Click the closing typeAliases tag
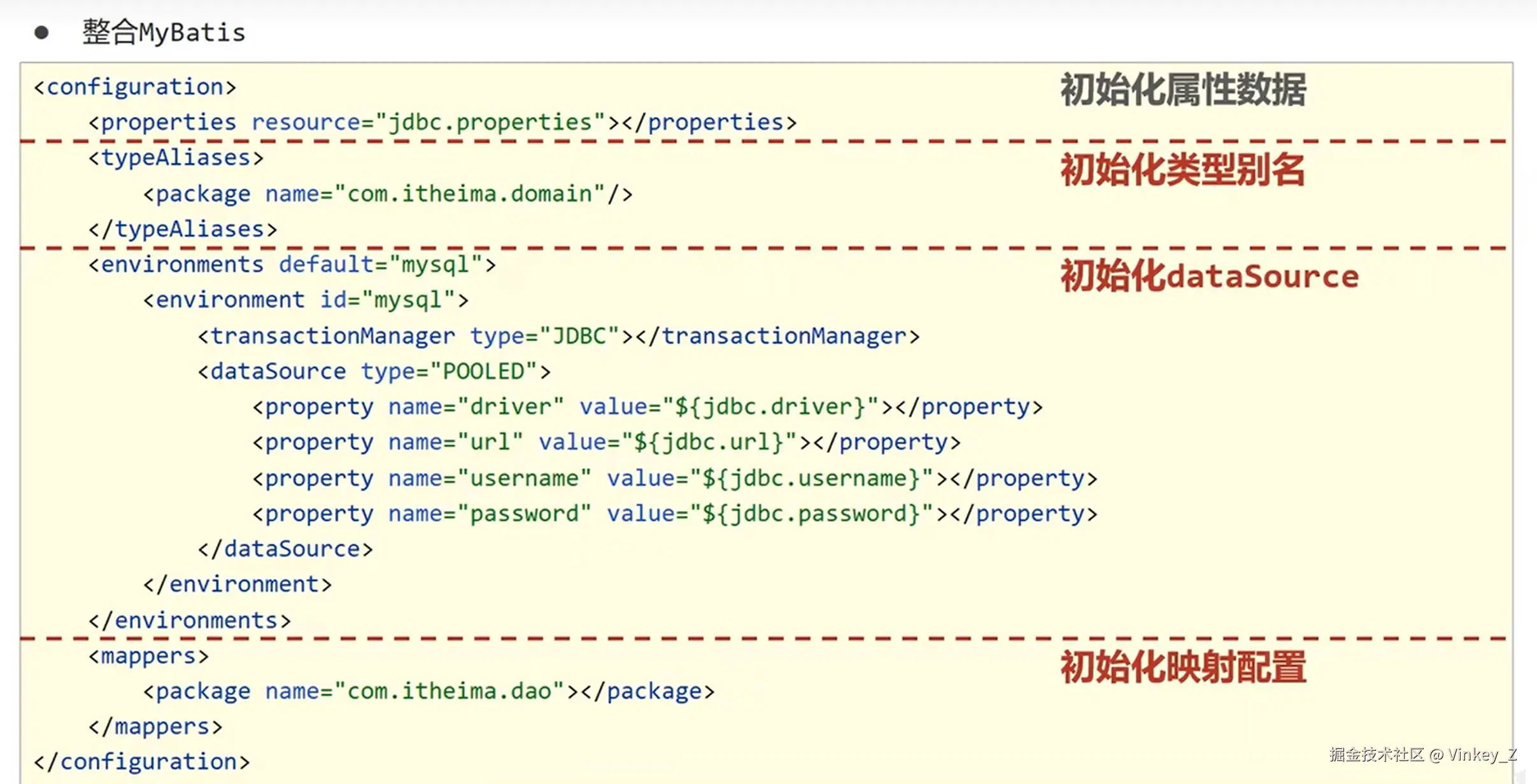This screenshot has height=784, width=1537. [x=183, y=229]
